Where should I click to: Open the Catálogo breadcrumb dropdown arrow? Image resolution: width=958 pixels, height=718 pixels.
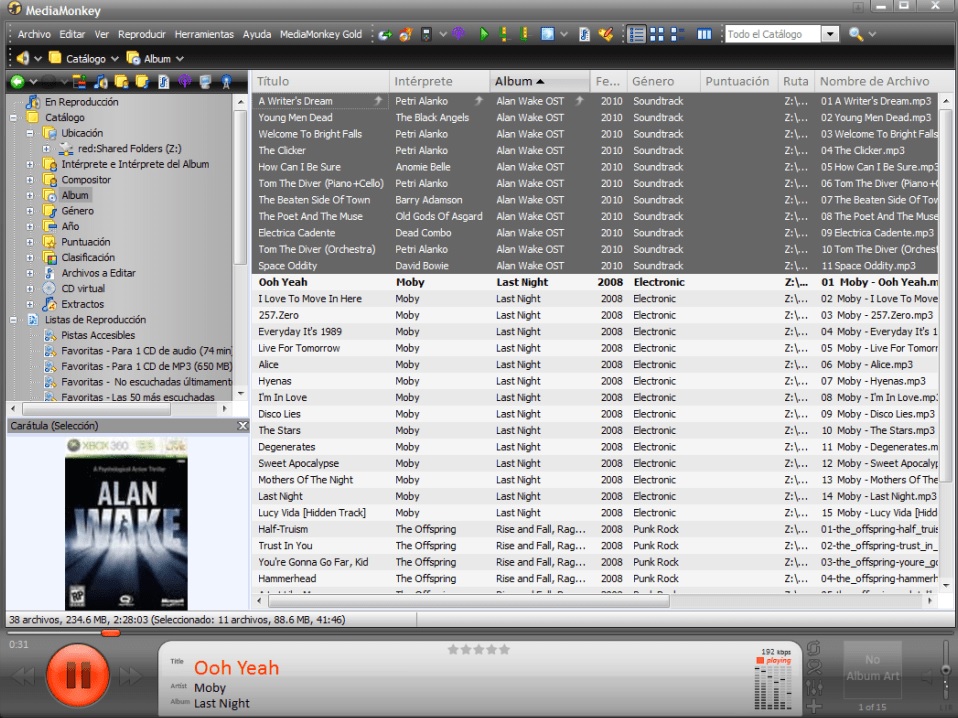pyautogui.click(x=115, y=59)
